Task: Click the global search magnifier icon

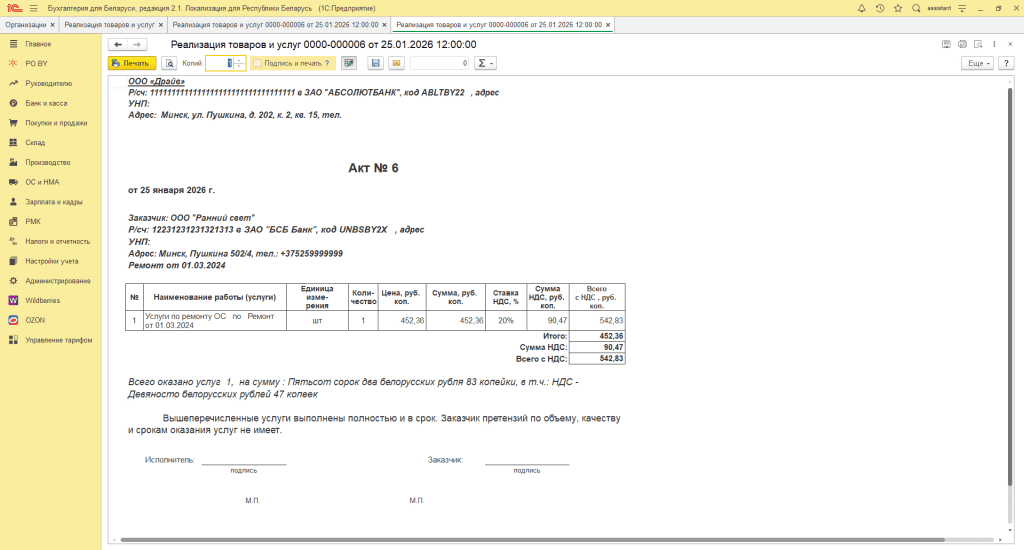Action: click(916, 8)
